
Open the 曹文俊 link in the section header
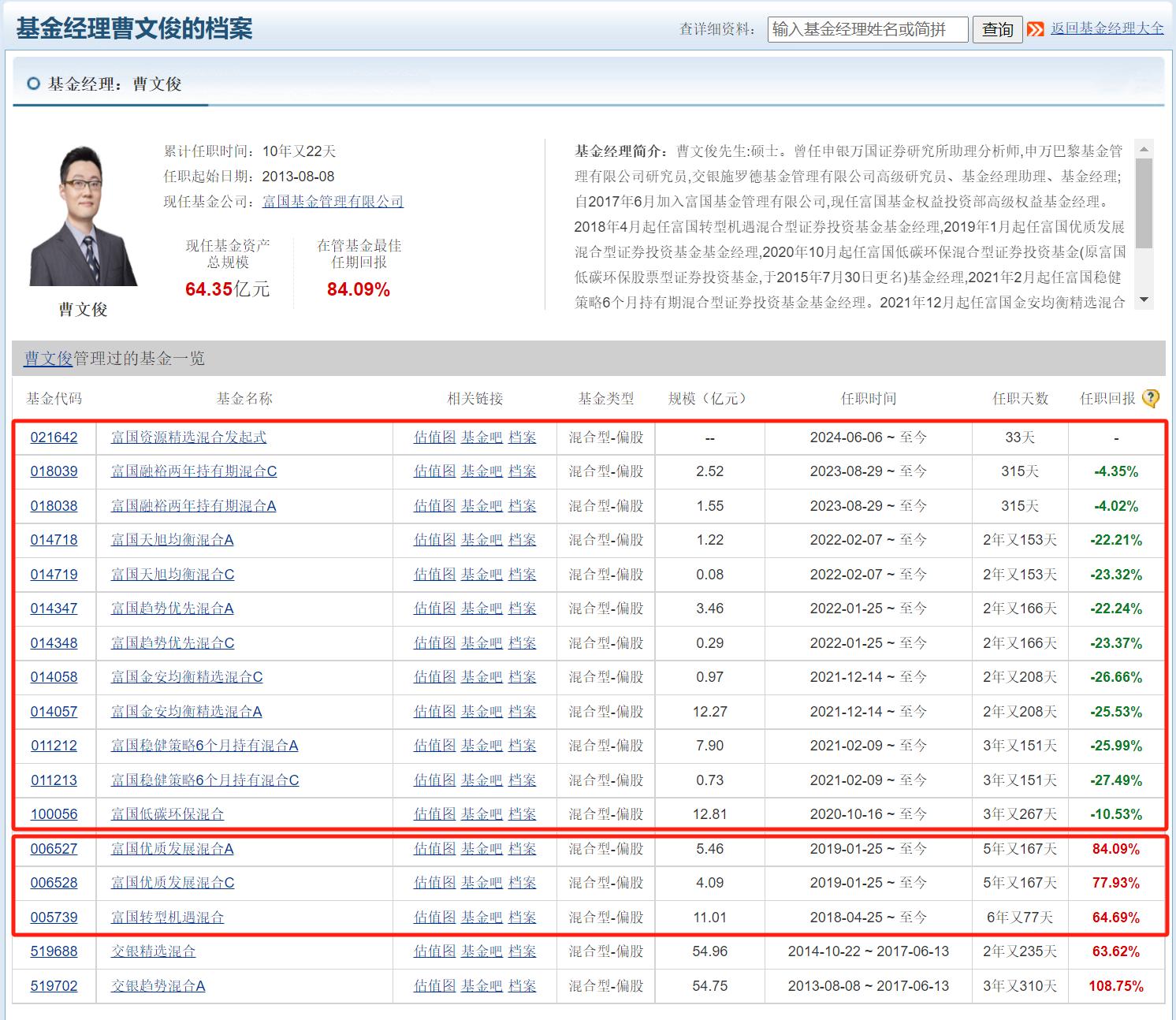pyautogui.click(x=48, y=359)
